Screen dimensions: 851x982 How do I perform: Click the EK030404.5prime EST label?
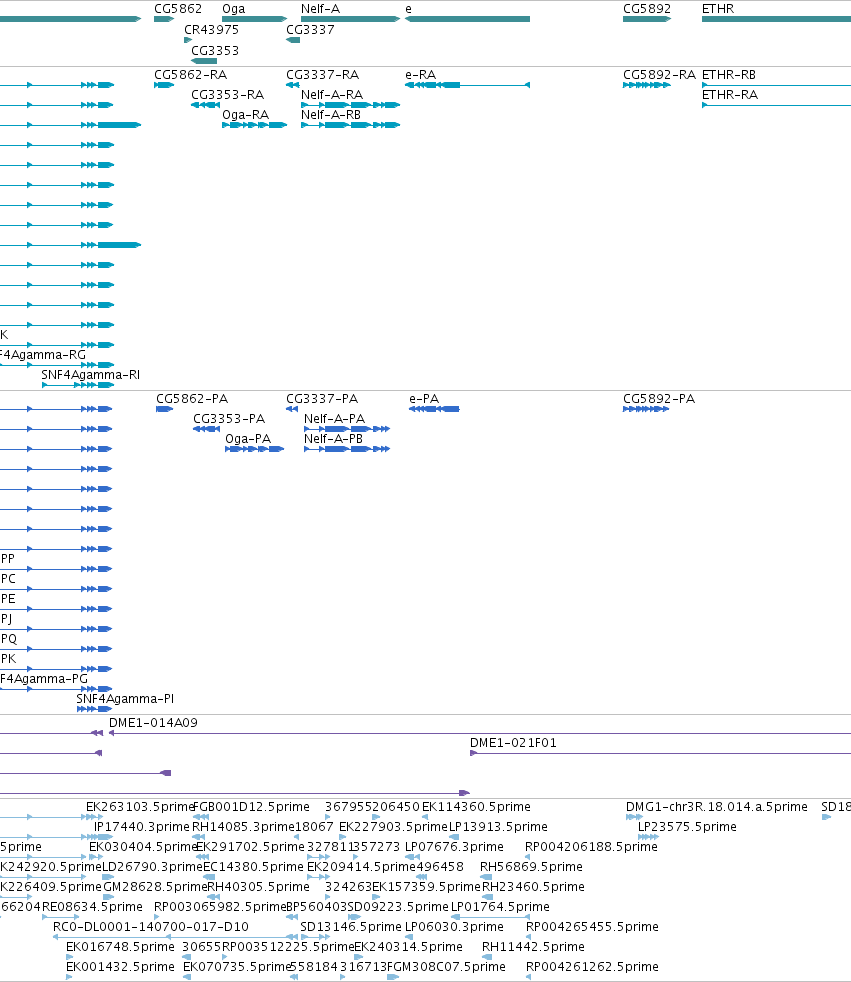pyautogui.click(x=143, y=847)
